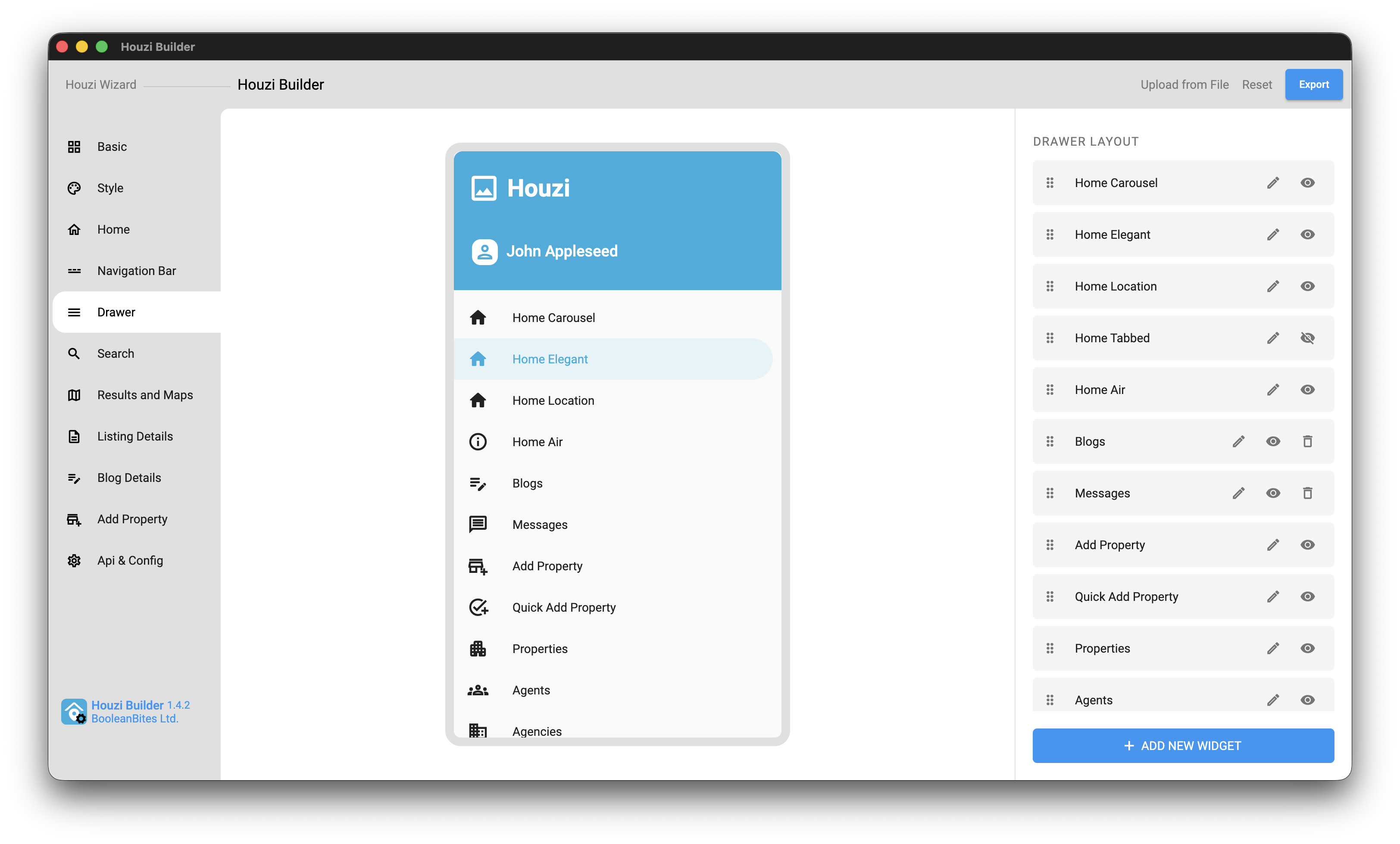This screenshot has height=844, width=1400.
Task: Open Listing Details section
Action: [136, 436]
